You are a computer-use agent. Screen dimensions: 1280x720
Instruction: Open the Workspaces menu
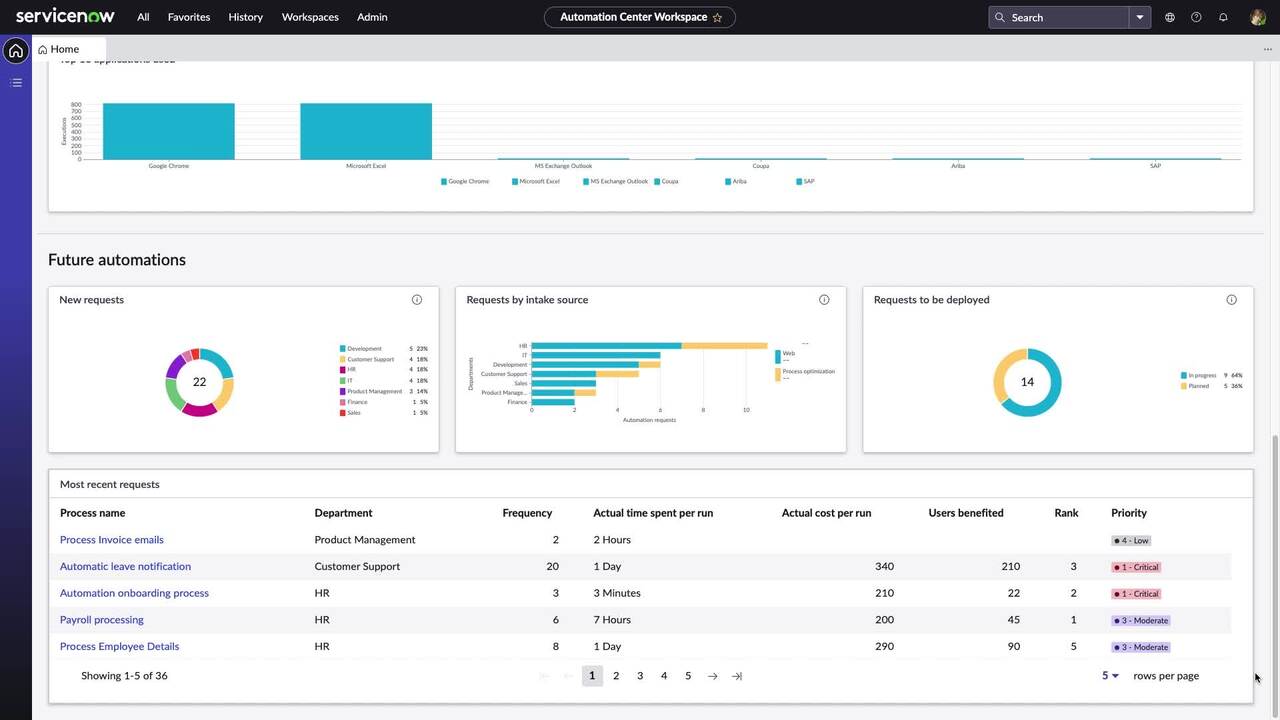[x=310, y=17]
